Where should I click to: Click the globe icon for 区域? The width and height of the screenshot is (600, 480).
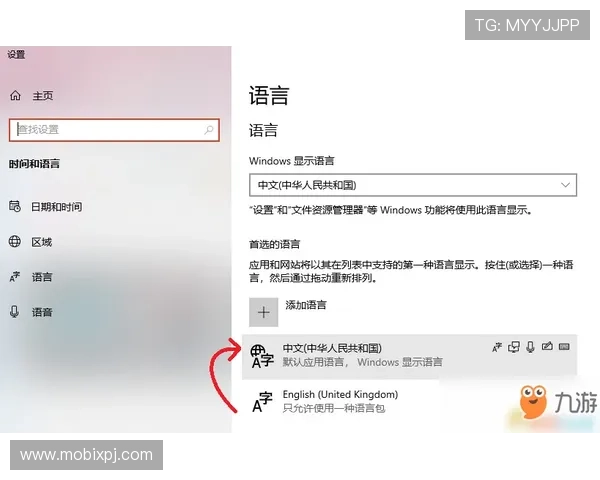pyautogui.click(x=15, y=242)
